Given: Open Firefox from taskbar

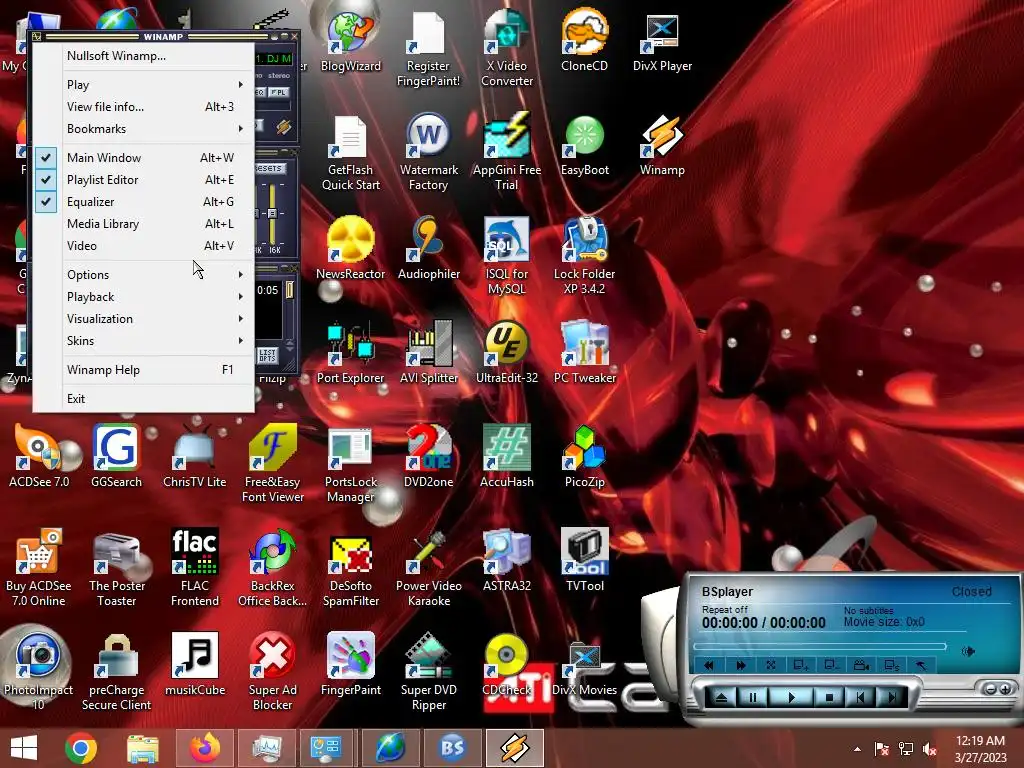Looking at the screenshot, I should tap(204, 748).
